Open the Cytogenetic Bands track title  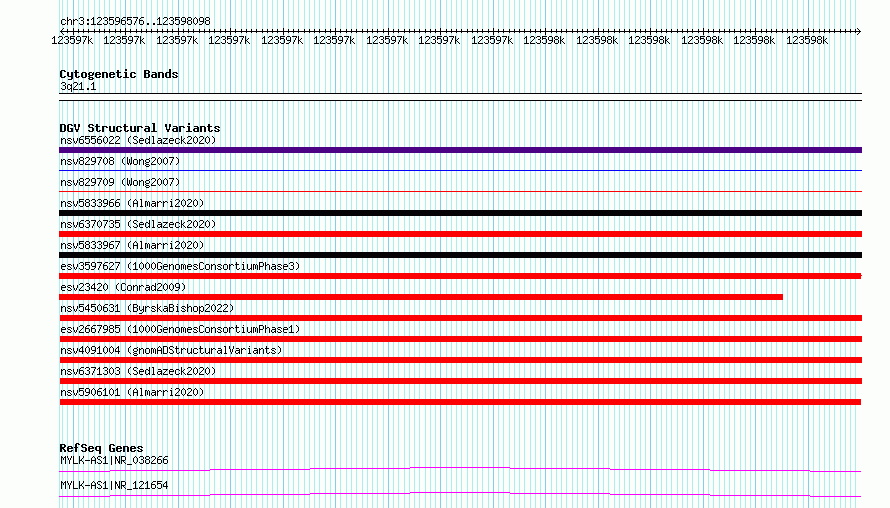pyautogui.click(x=119, y=74)
